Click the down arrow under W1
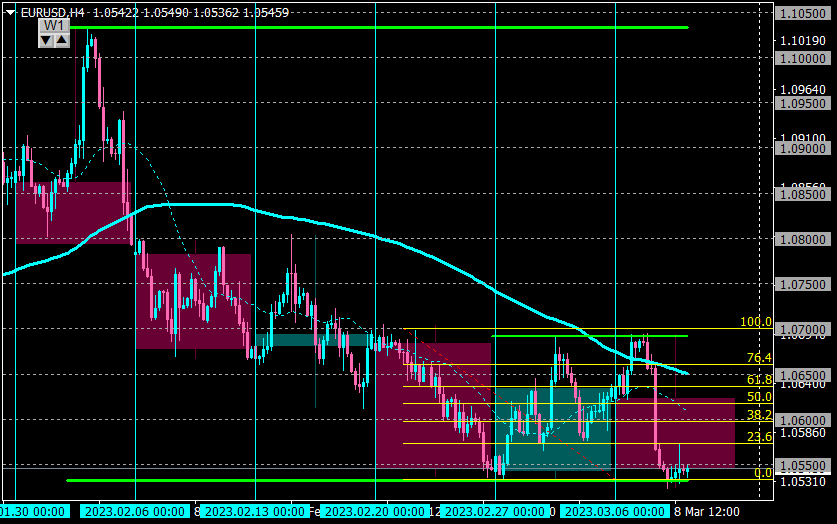Screen dimensions: 837x524 46,40
